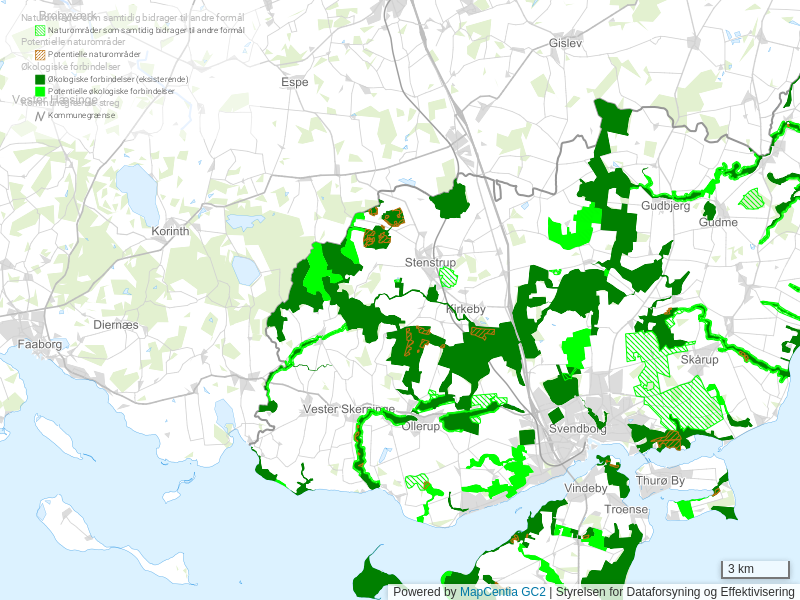Select the dark green existing connections swatch
The width and height of the screenshot is (800, 600).
click(x=40, y=79)
